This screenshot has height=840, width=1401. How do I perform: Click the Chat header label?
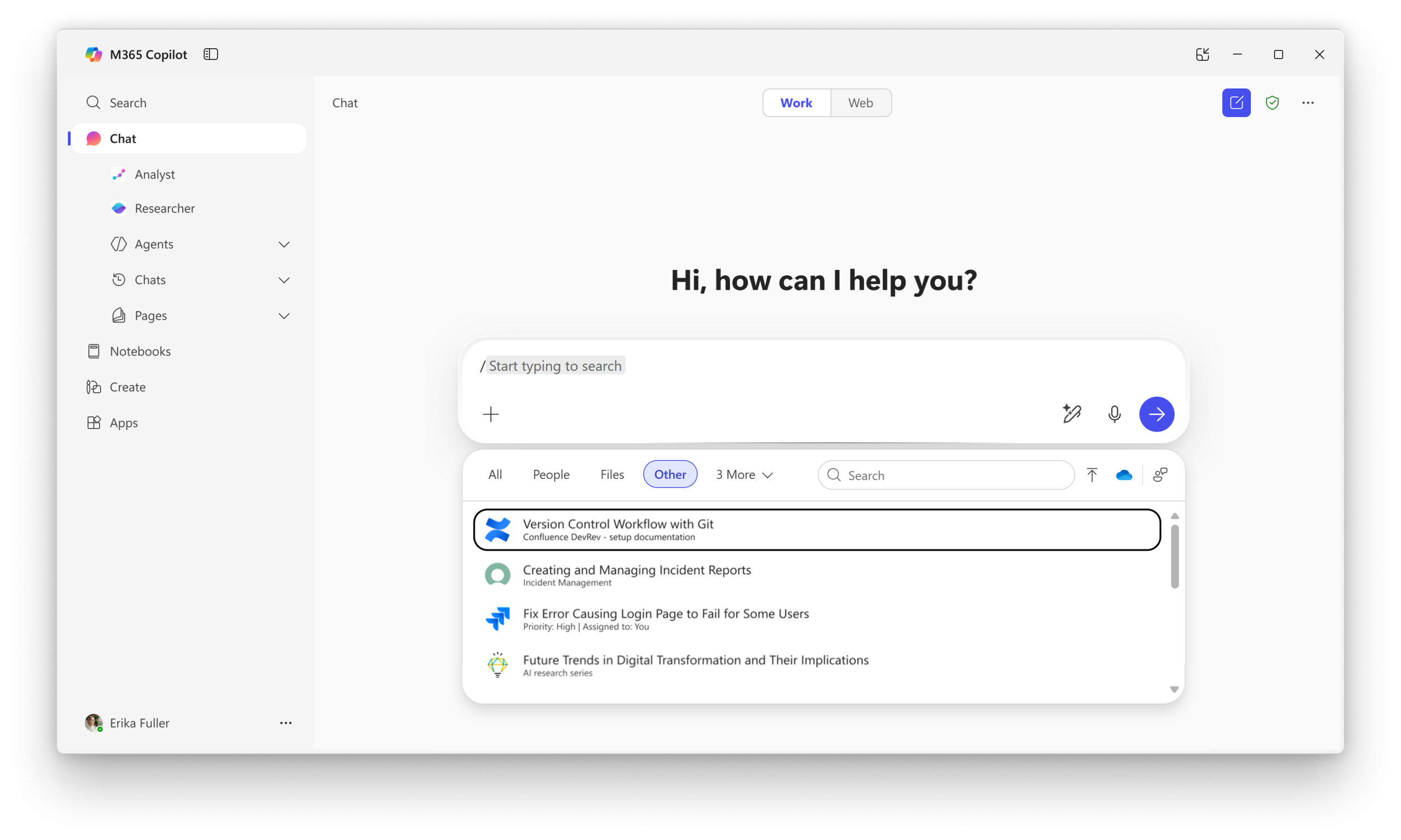[x=345, y=102]
